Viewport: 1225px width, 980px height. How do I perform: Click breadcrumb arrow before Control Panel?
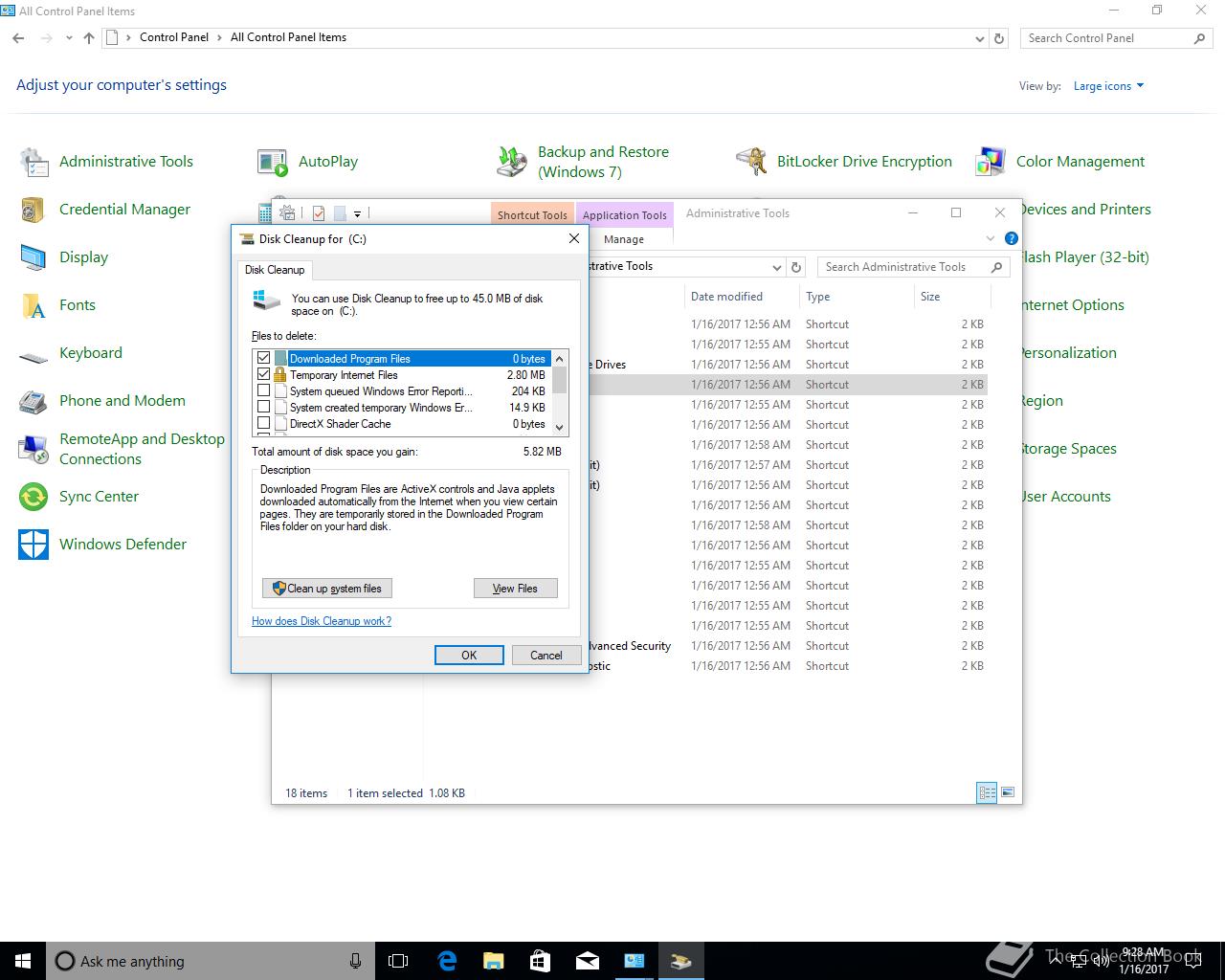[129, 38]
